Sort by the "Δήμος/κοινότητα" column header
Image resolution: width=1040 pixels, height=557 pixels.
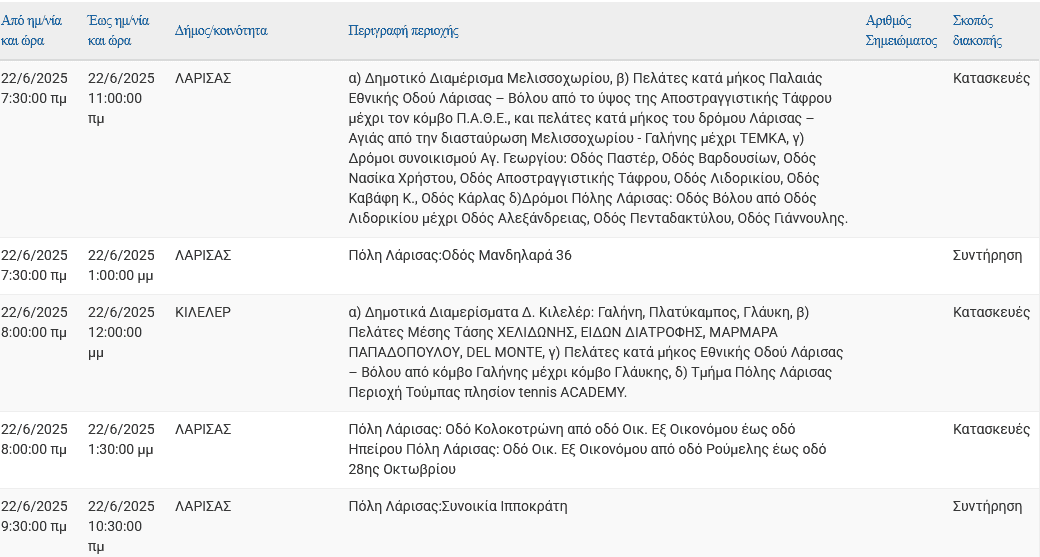pos(221,31)
